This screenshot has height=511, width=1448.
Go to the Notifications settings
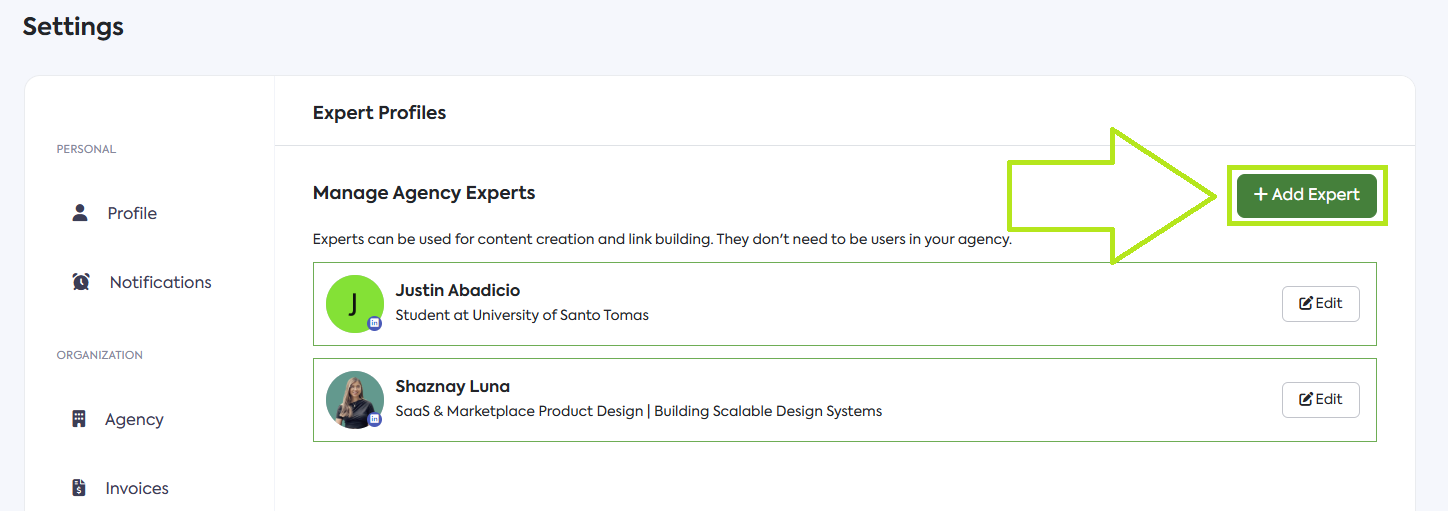pos(160,282)
